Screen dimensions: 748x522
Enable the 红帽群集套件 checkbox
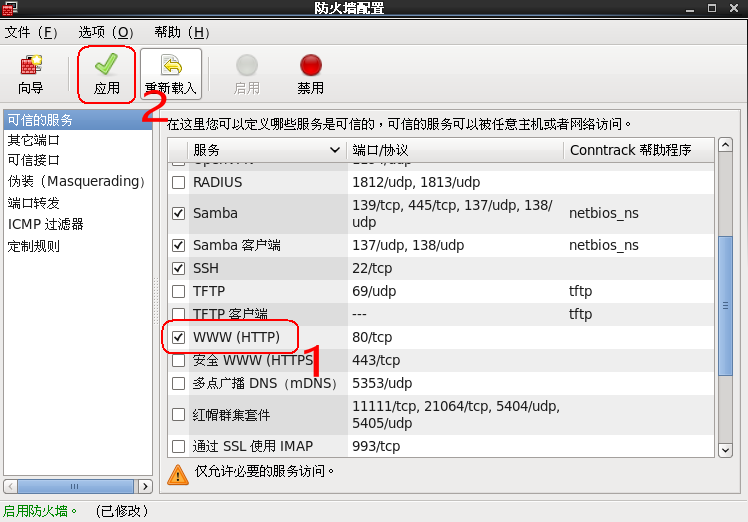178,415
